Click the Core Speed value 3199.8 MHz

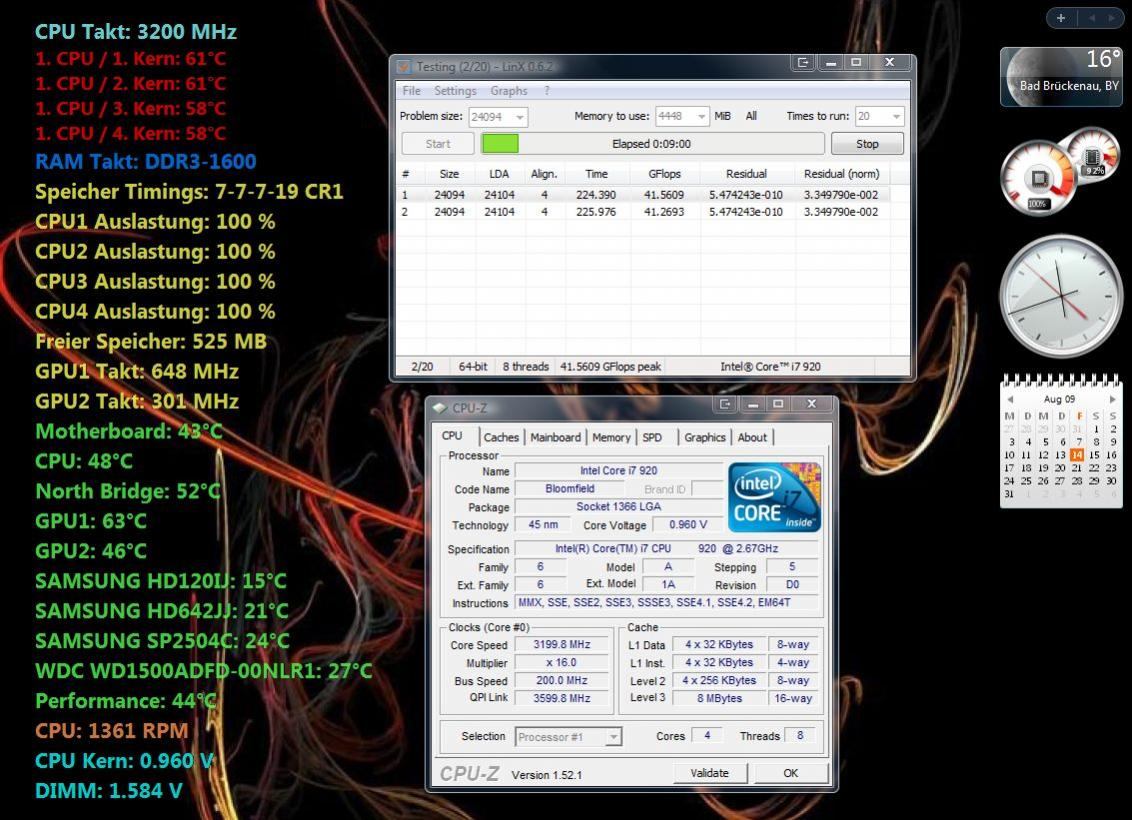coord(562,645)
